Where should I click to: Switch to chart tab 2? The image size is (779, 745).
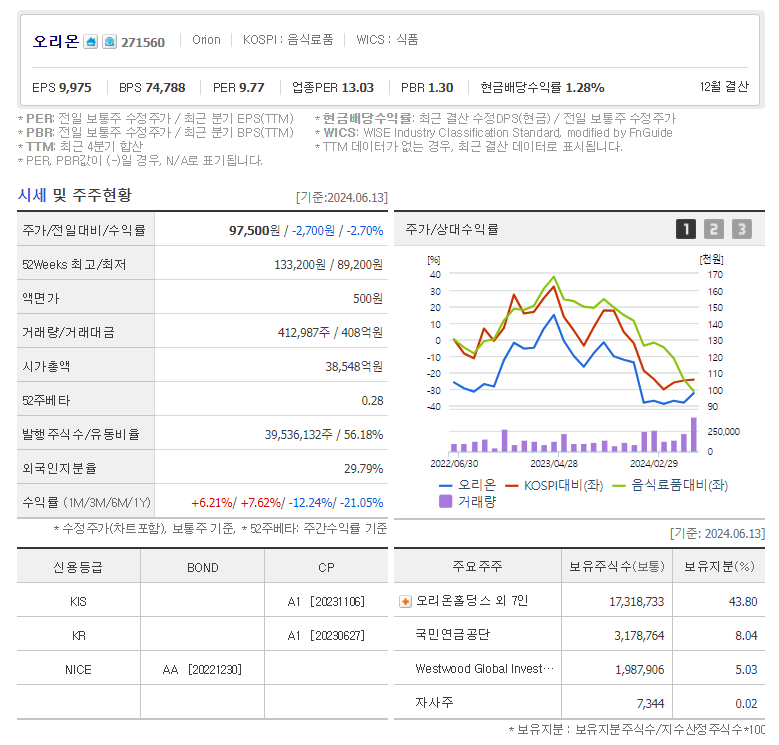click(x=714, y=229)
